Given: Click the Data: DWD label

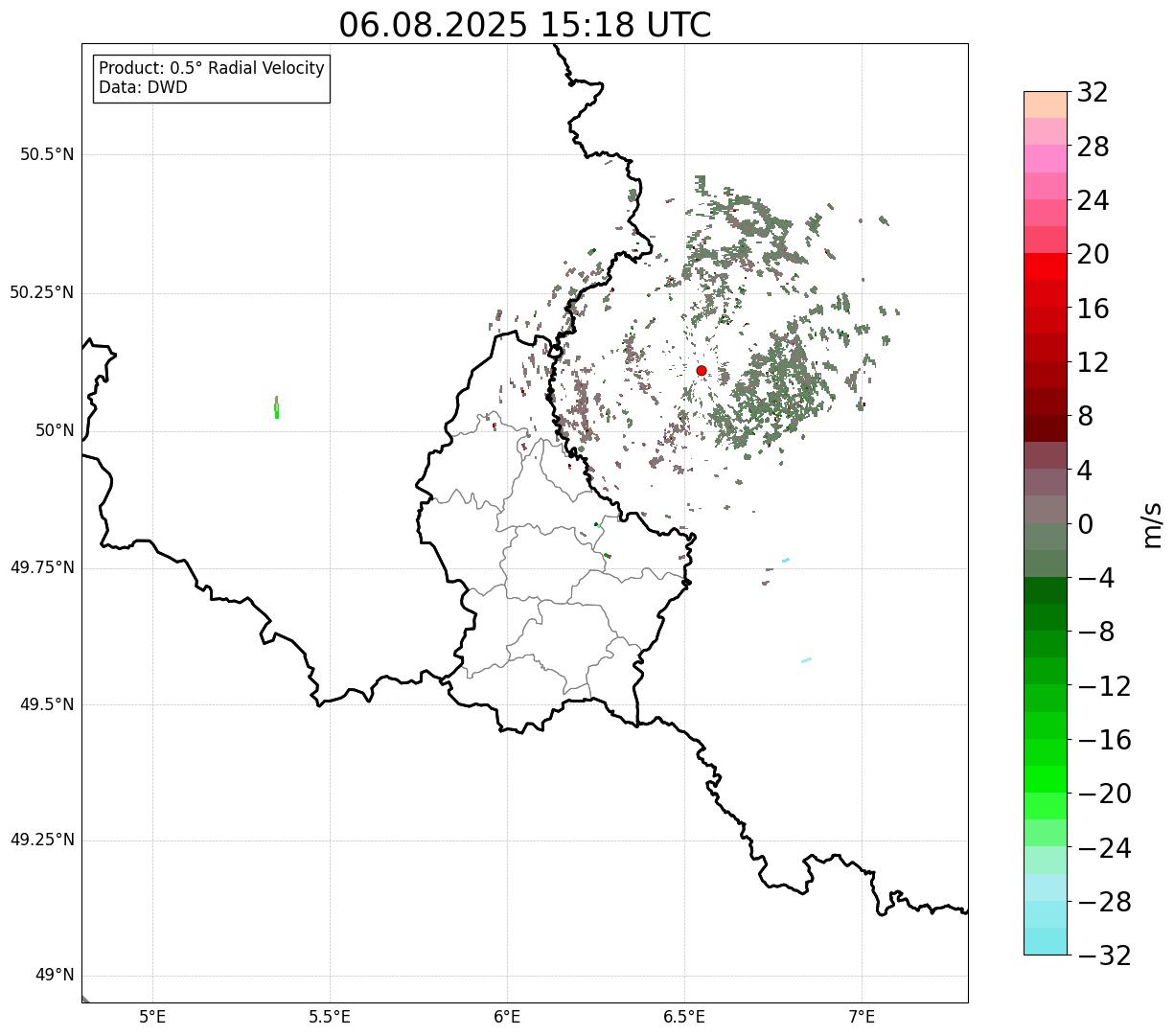Looking at the screenshot, I should coord(144,87).
